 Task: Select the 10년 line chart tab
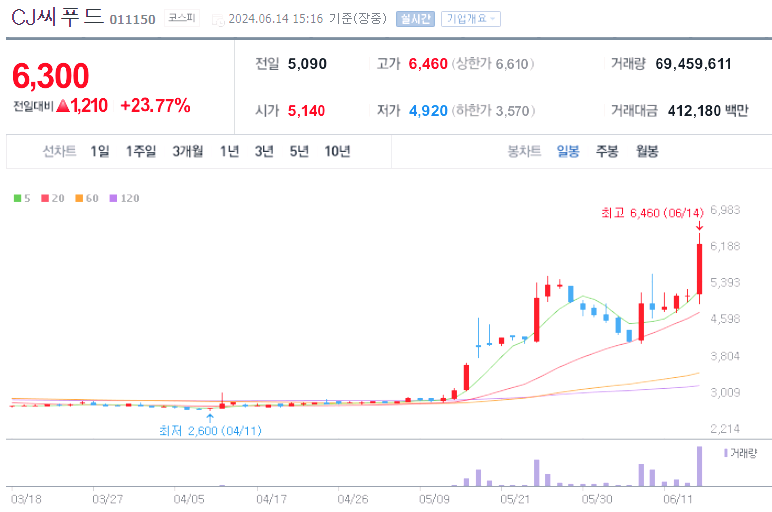tap(337, 151)
